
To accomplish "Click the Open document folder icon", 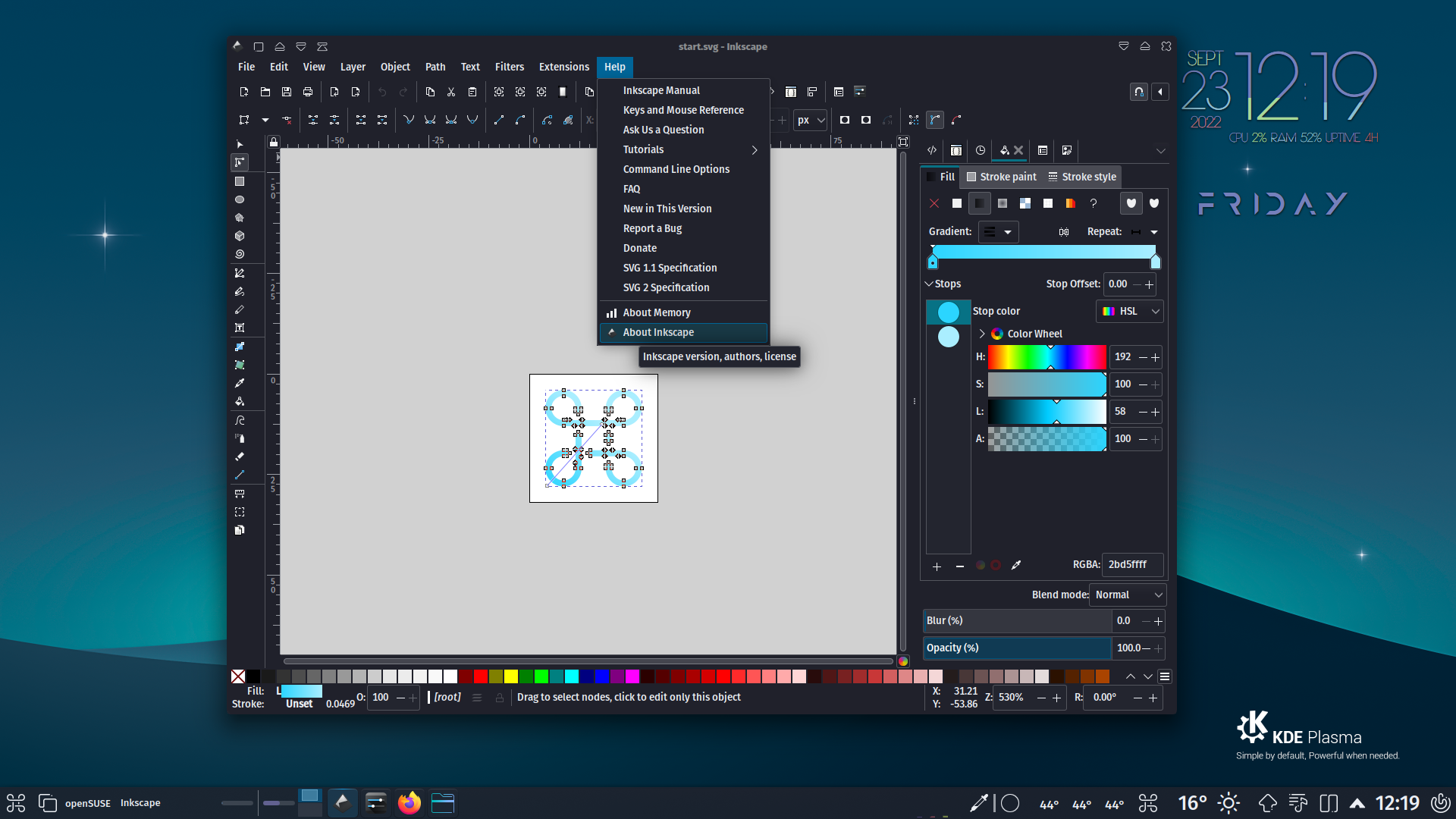I will coord(265,92).
